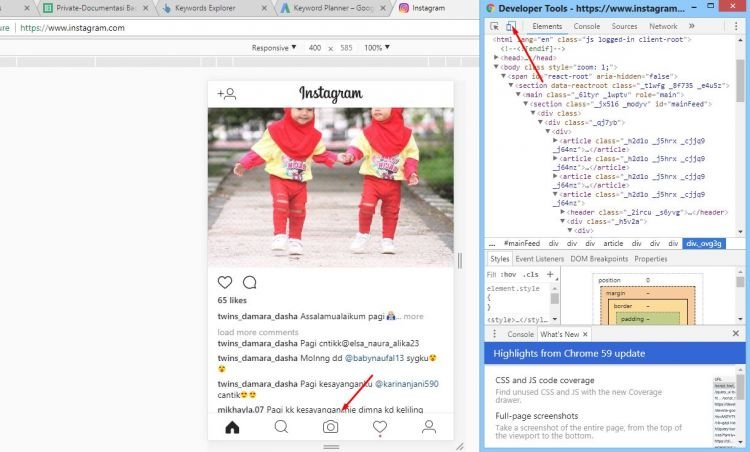Collapse the body element node
Screen dimensions: 750x452
point(496,66)
